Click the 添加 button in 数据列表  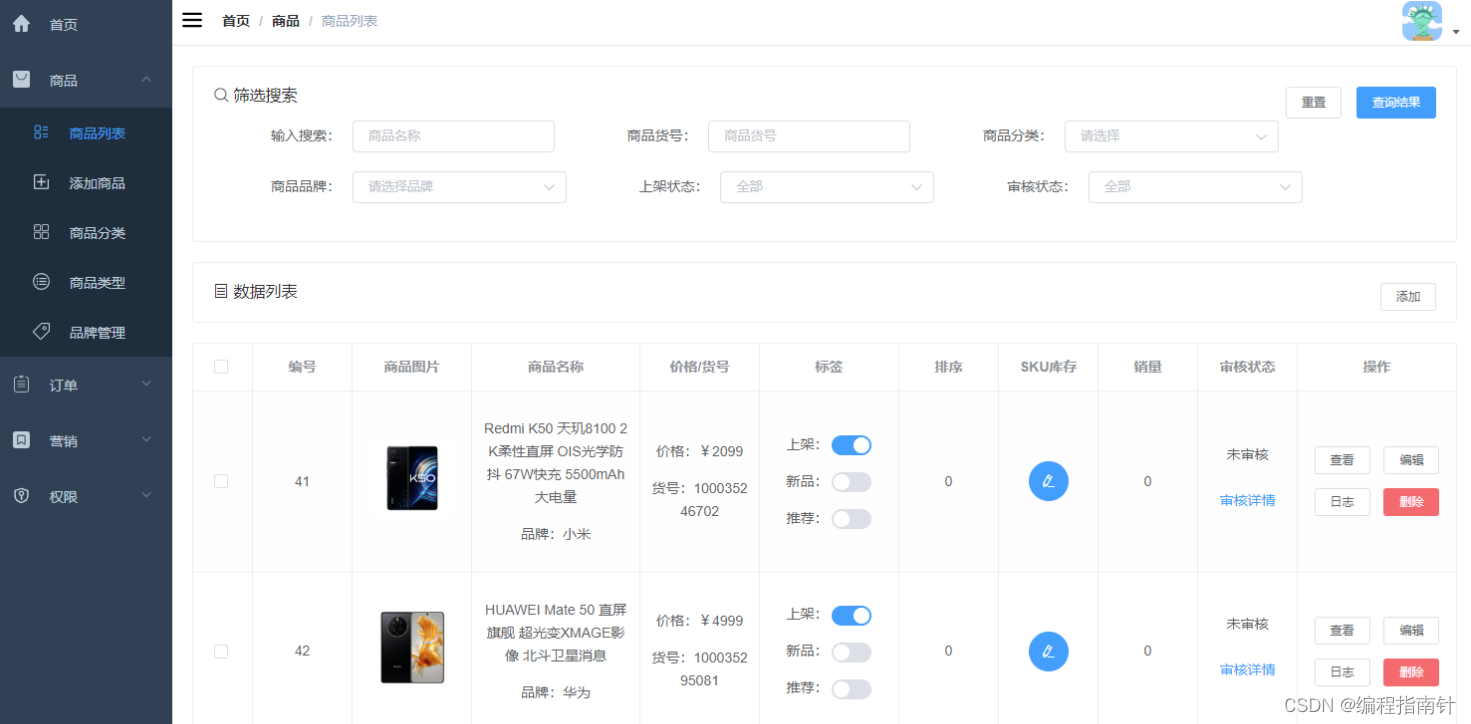pyautogui.click(x=1408, y=296)
